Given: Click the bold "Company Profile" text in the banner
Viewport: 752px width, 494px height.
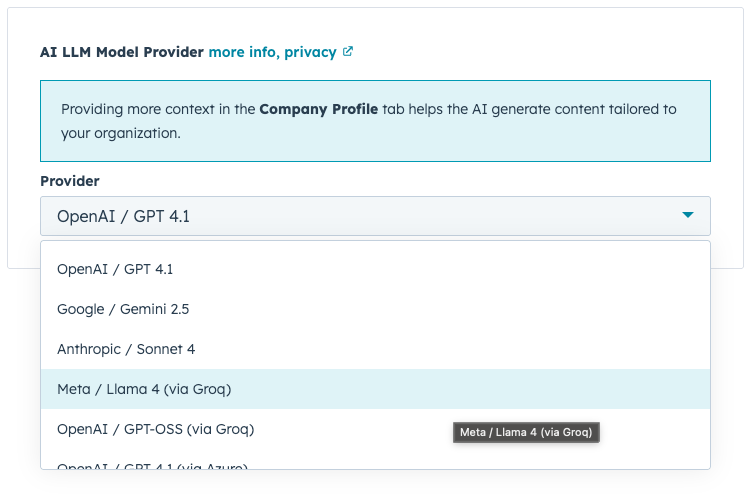Looking at the screenshot, I should coord(318,110).
